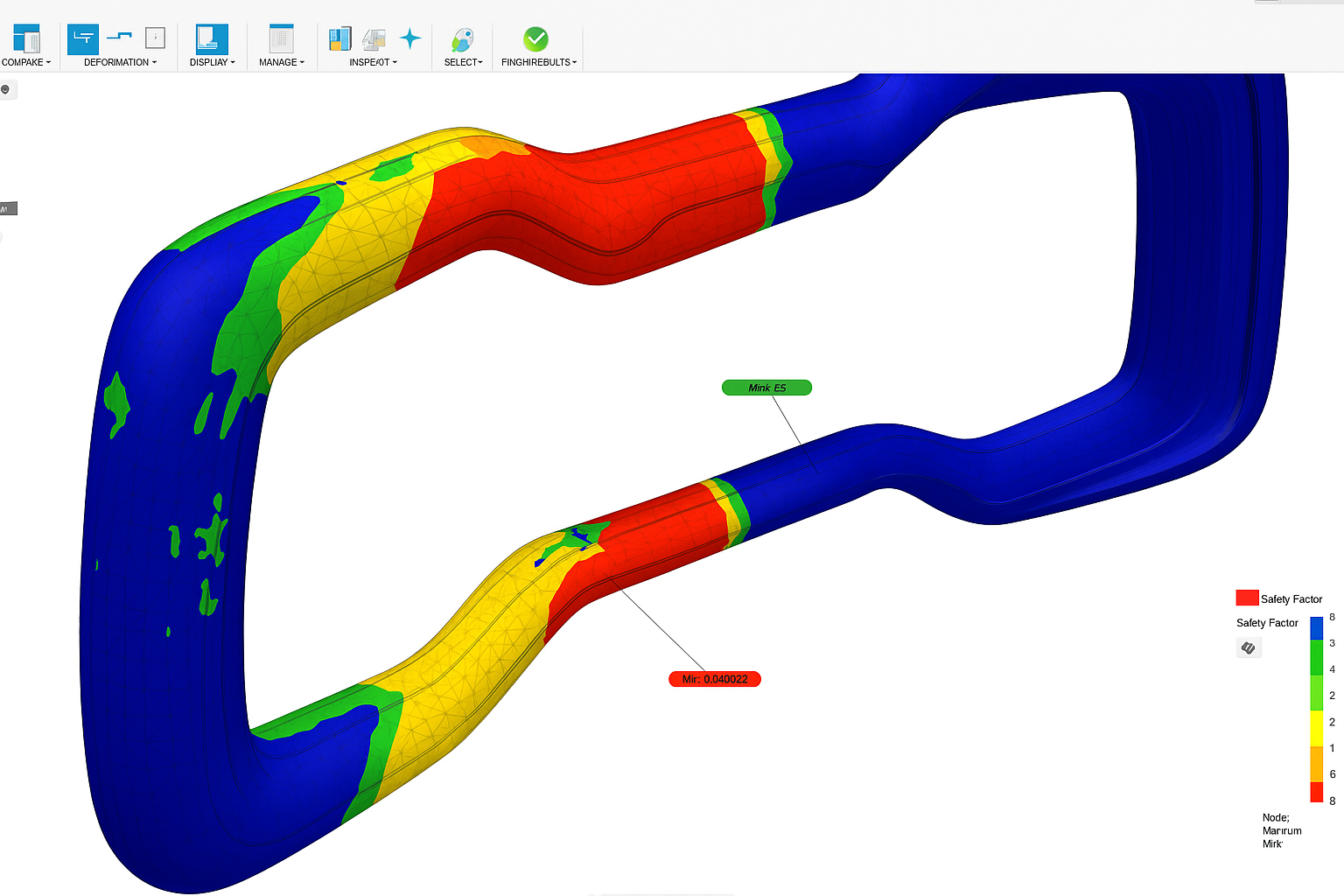Toggle the third Deformation panel option
Viewport: 1344px width, 896px height.
[155, 39]
